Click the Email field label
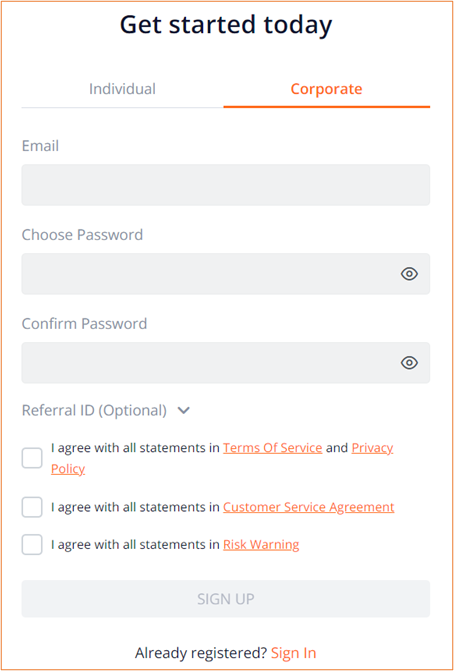 point(40,146)
